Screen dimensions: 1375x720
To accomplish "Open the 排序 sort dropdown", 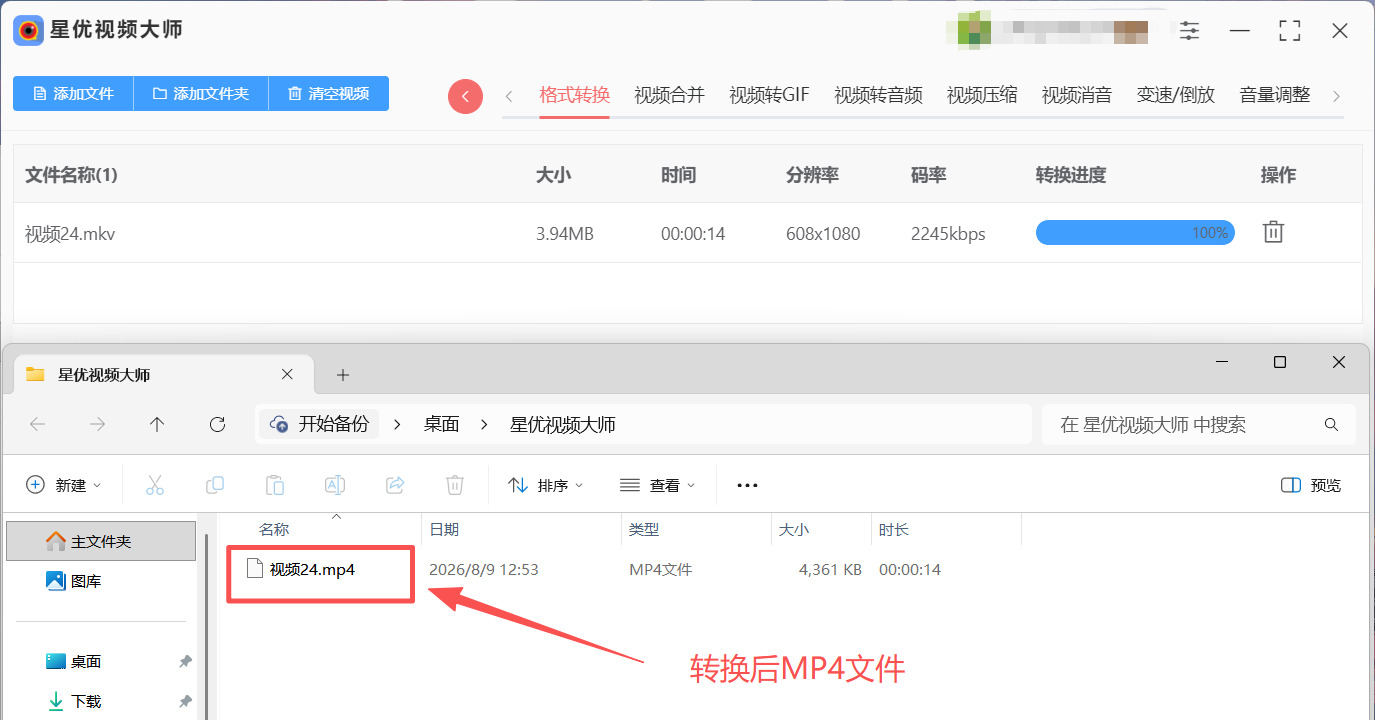I will [x=546, y=485].
